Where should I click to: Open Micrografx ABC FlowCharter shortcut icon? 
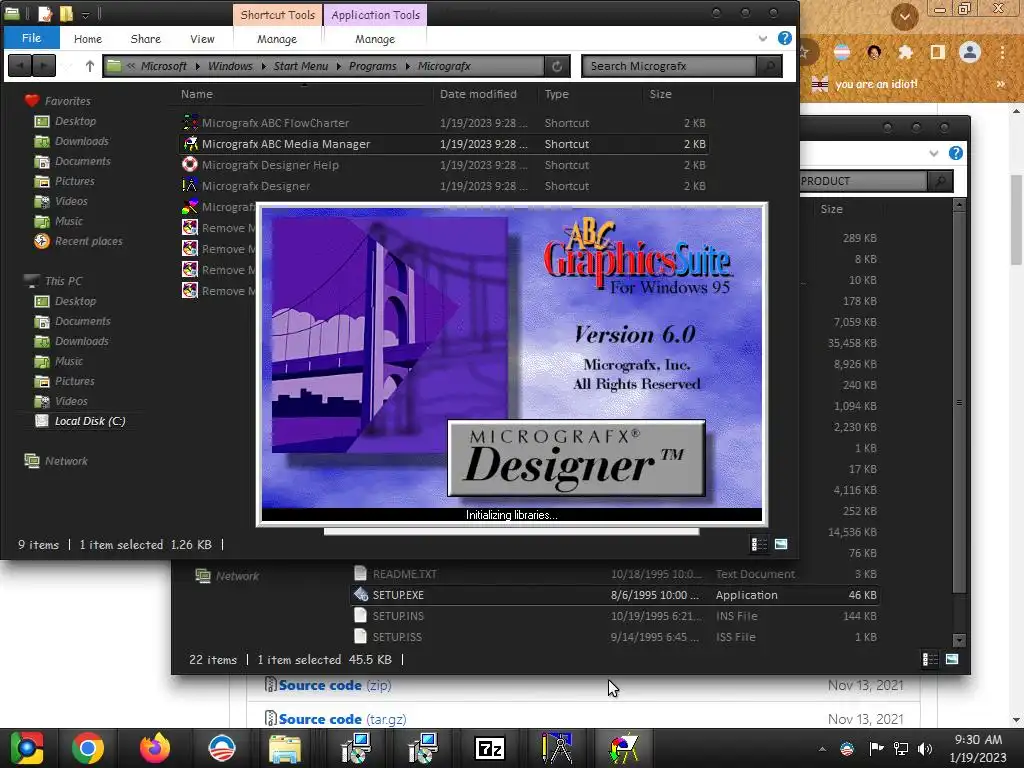click(190, 122)
